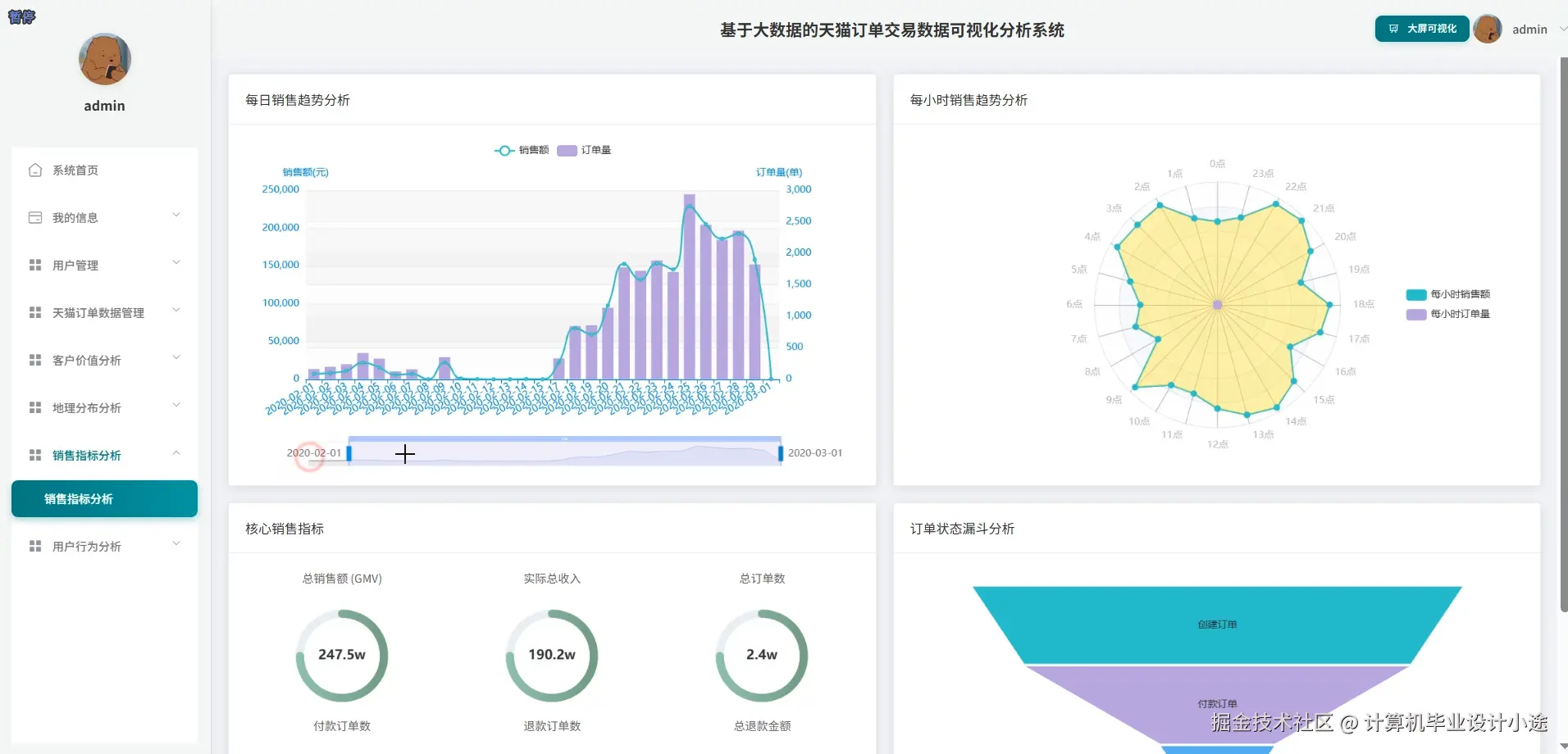Toggle the 销售额 line series in the legend

(x=522, y=151)
